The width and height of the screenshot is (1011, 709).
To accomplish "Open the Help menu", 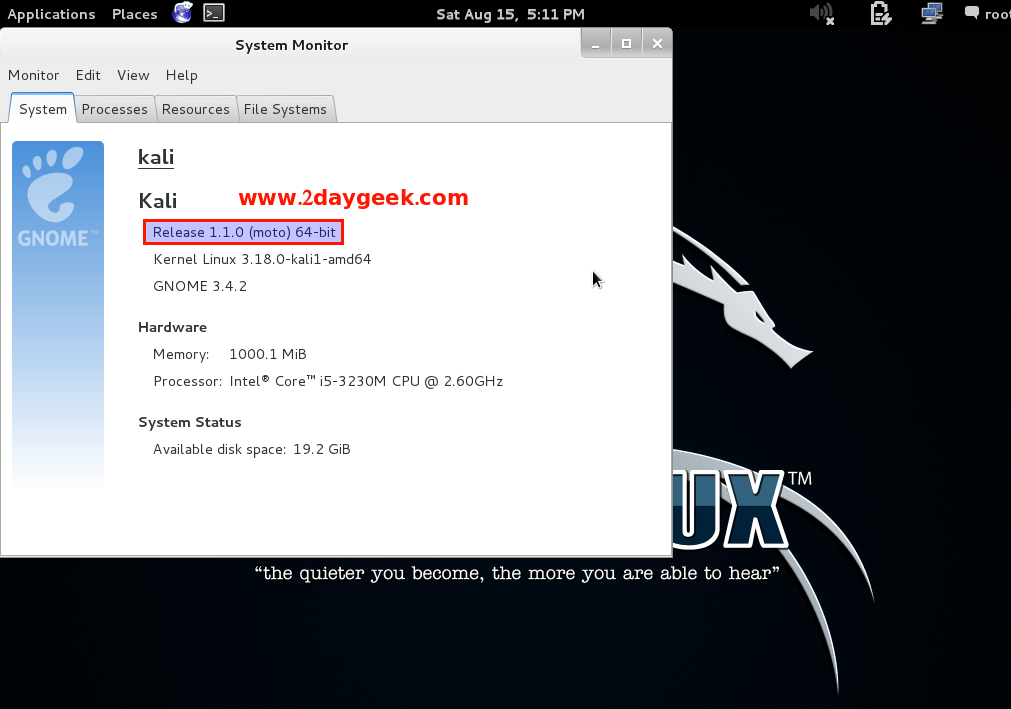I will [182, 75].
